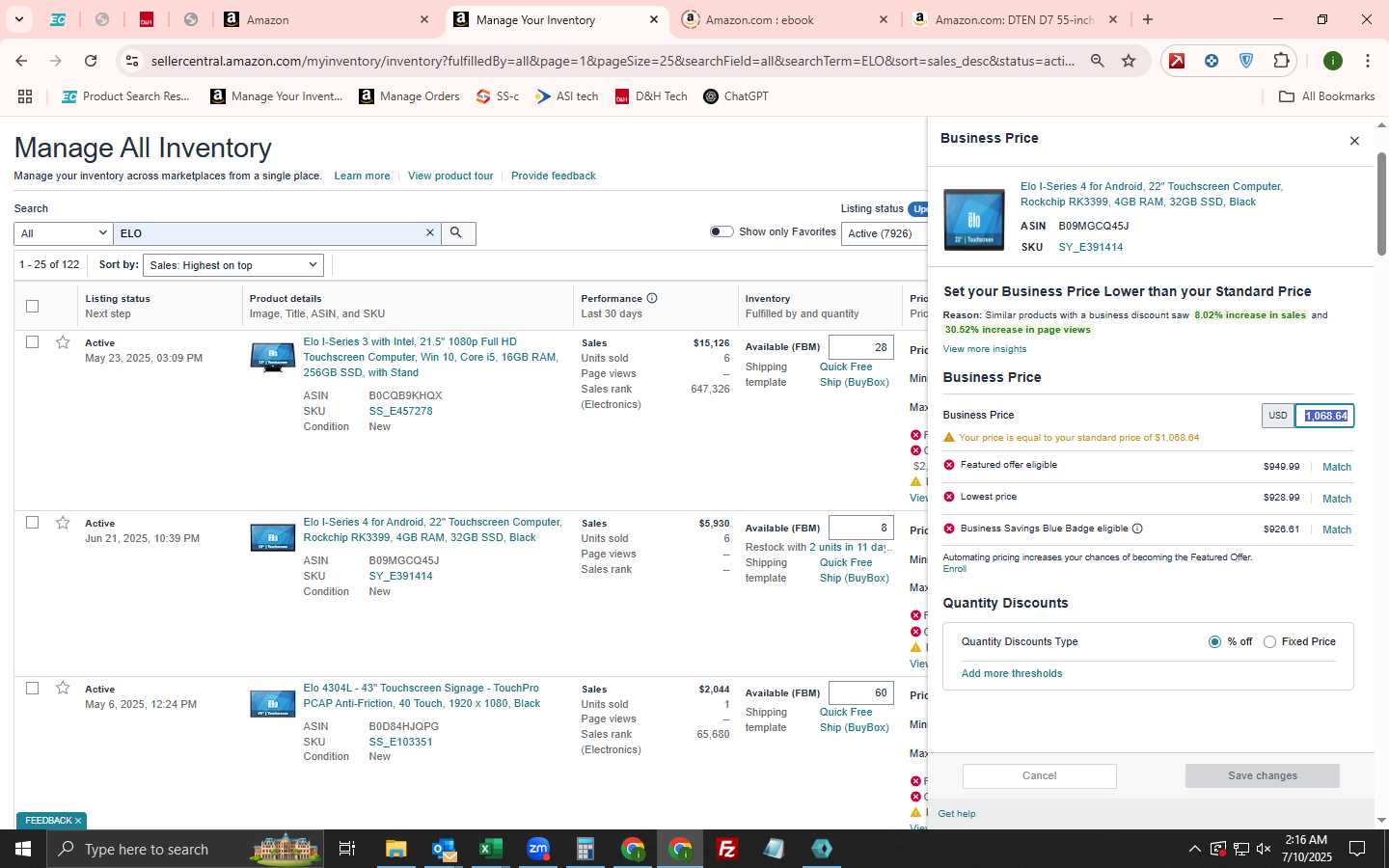Open Excel from the taskbar
Image resolution: width=1389 pixels, height=868 pixels.
tap(491, 849)
